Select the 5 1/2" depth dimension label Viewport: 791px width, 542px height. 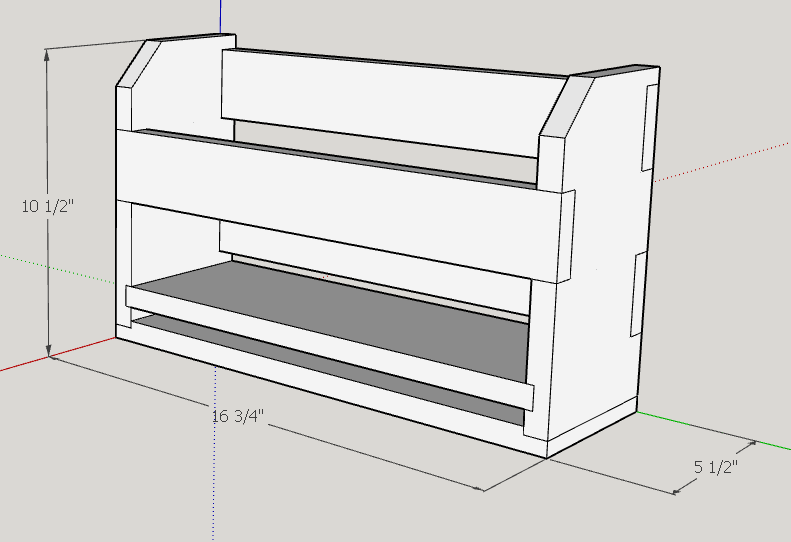pyautogui.click(x=716, y=467)
